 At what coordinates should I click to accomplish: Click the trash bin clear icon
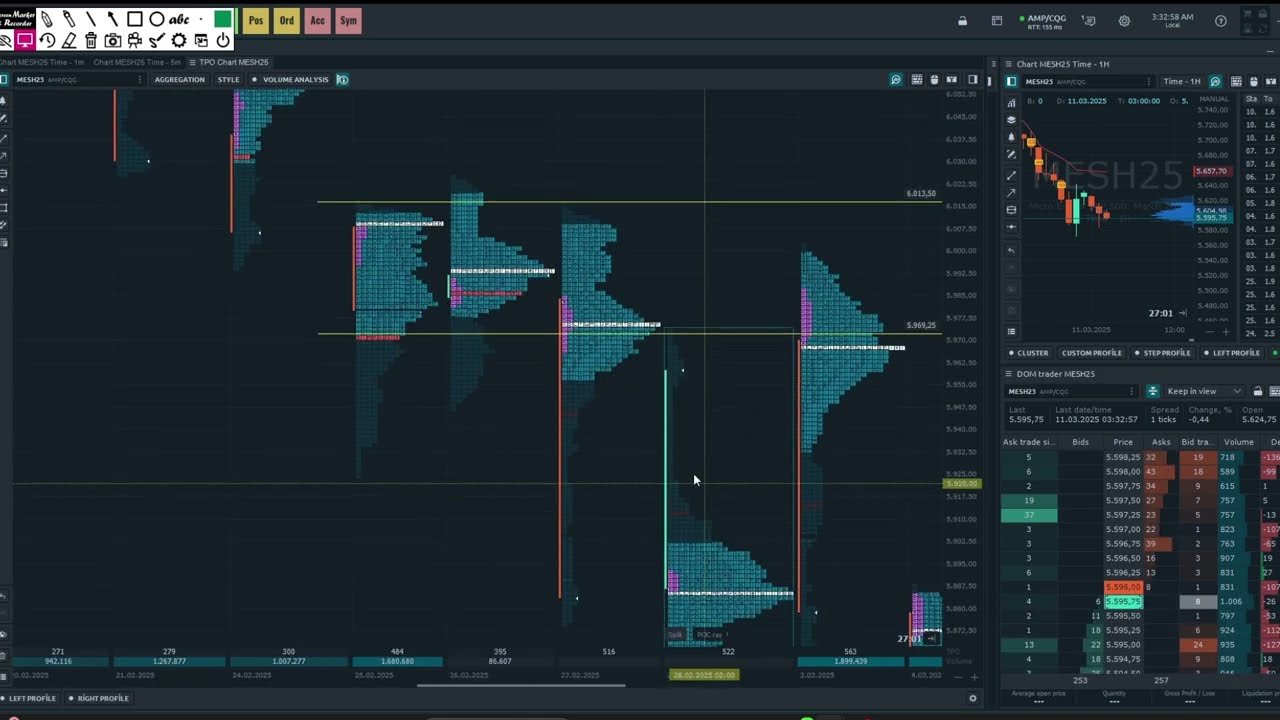91,40
